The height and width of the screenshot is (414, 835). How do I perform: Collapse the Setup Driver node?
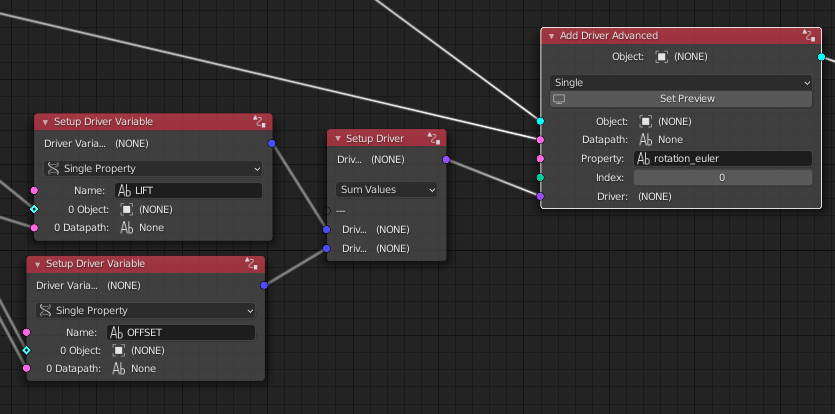pos(338,139)
